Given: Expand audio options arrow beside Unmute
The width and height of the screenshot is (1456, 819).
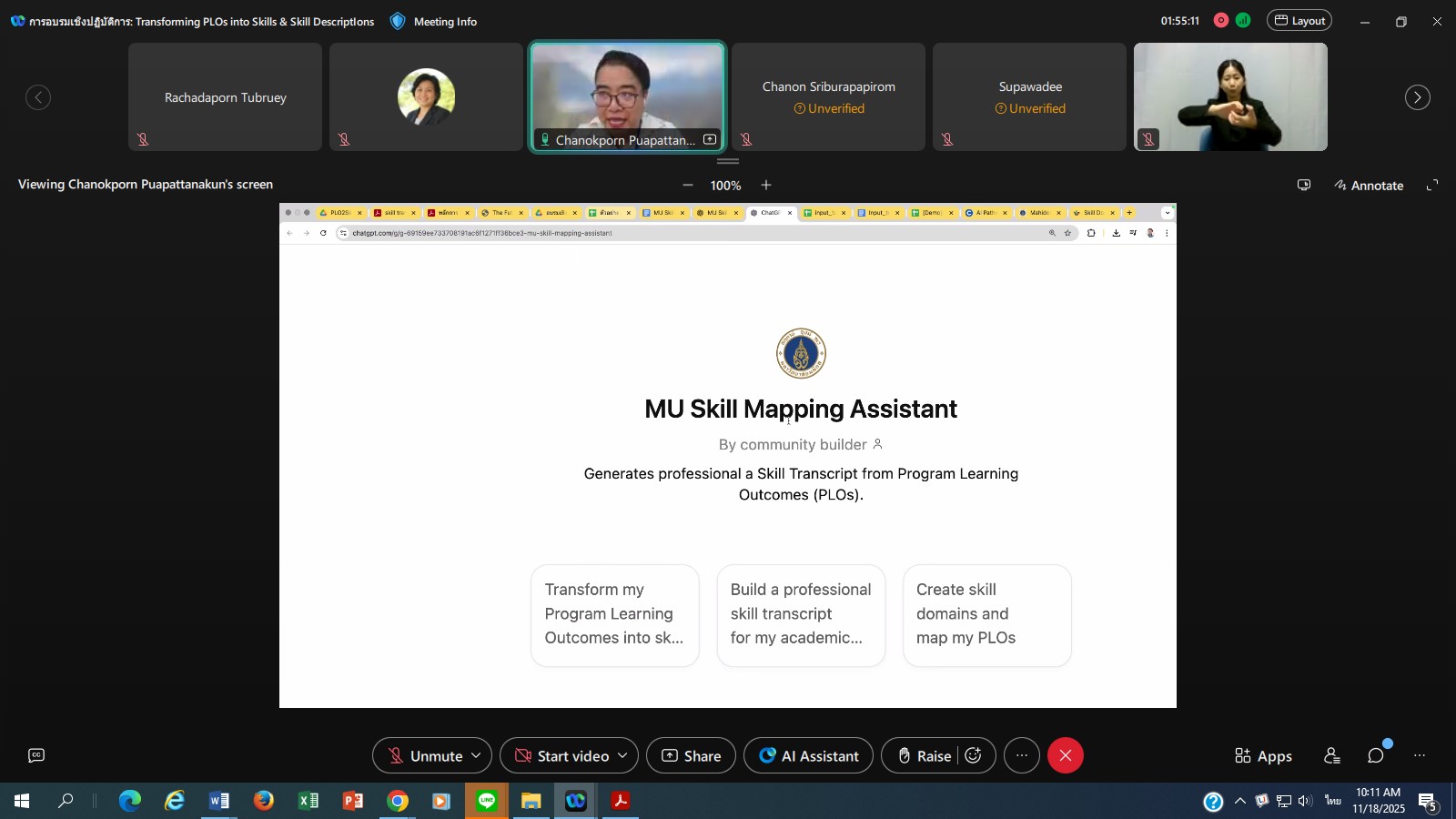Looking at the screenshot, I should (x=476, y=755).
